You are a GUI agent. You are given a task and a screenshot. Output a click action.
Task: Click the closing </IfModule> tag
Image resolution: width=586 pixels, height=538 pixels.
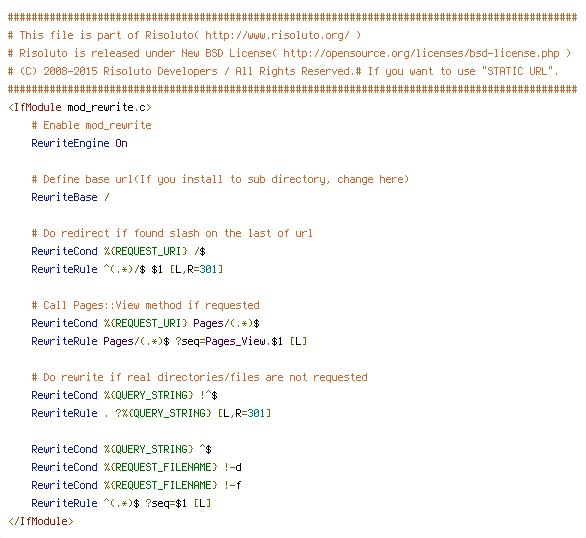[41, 521]
